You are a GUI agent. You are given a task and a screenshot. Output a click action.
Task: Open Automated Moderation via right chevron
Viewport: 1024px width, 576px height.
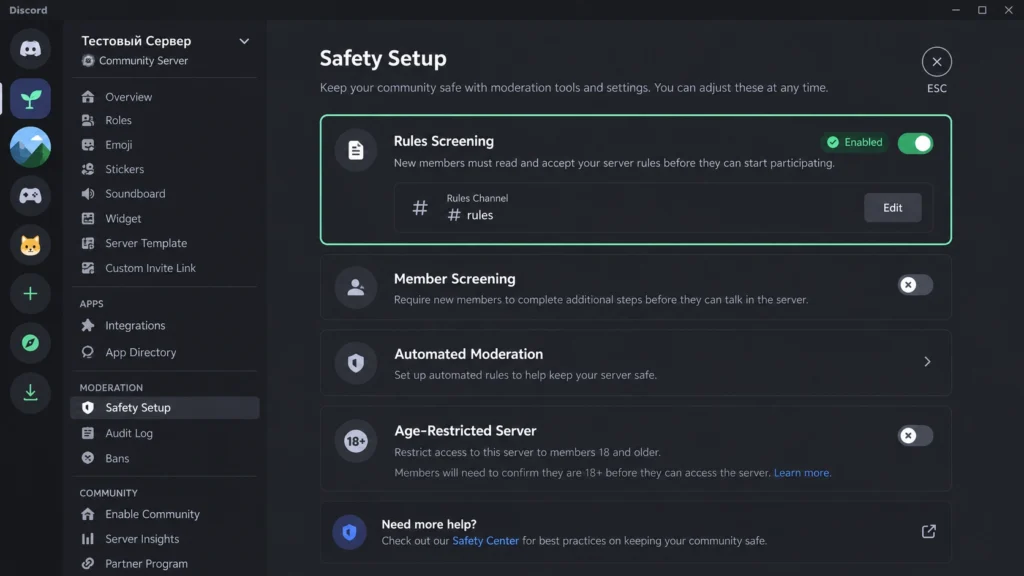[927, 362]
